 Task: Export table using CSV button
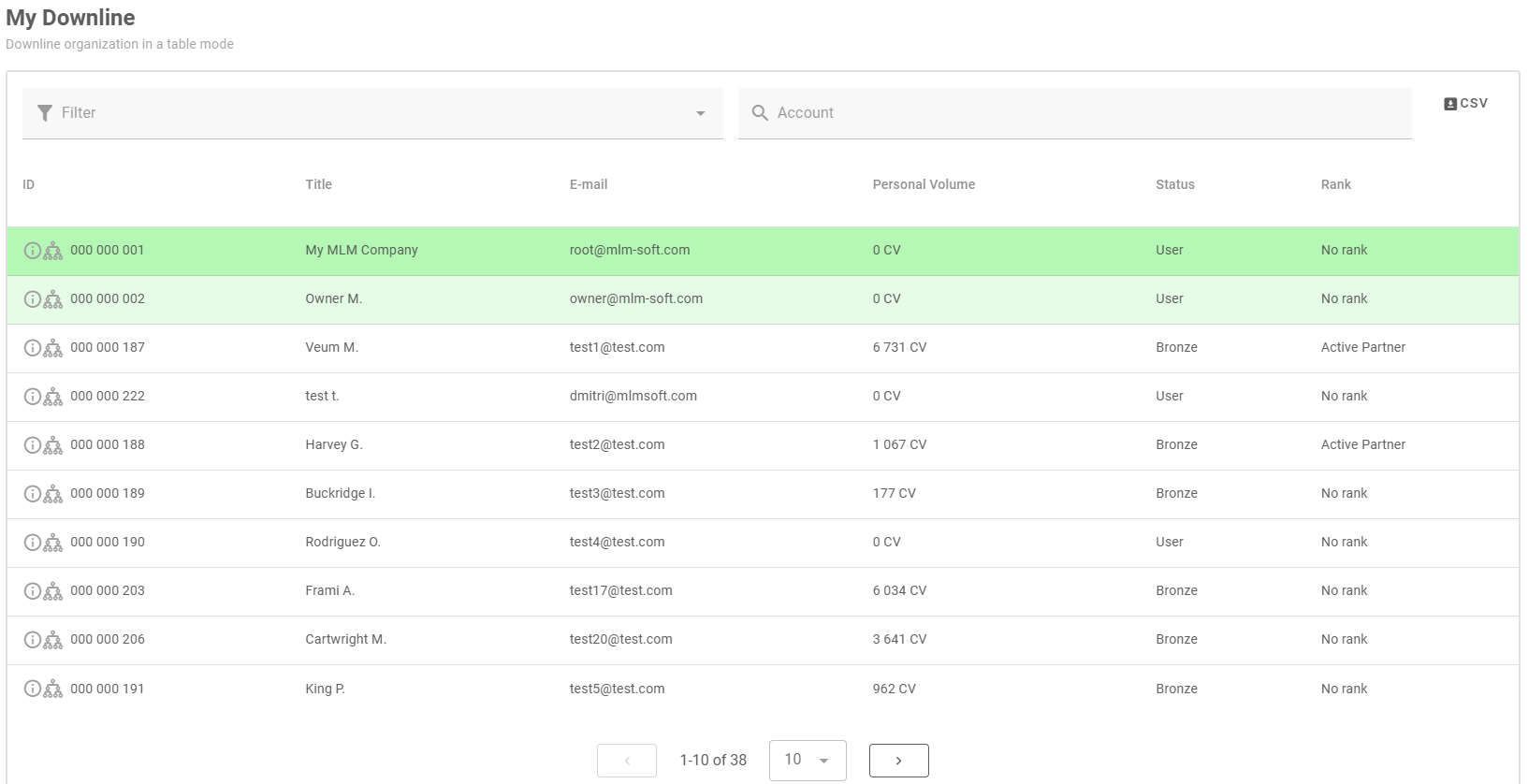(1465, 104)
